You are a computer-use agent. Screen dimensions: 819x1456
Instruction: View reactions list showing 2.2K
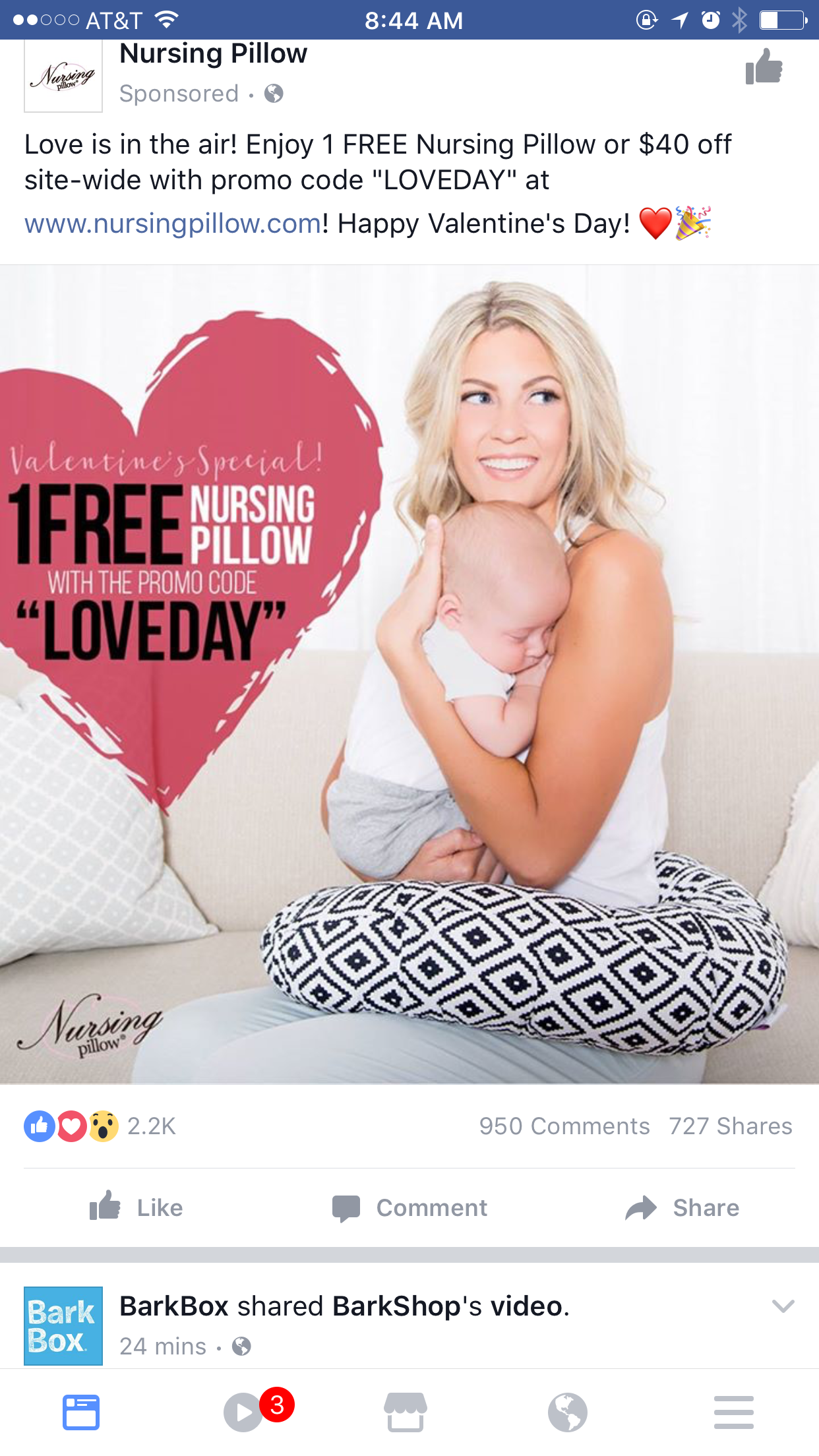(x=100, y=1126)
